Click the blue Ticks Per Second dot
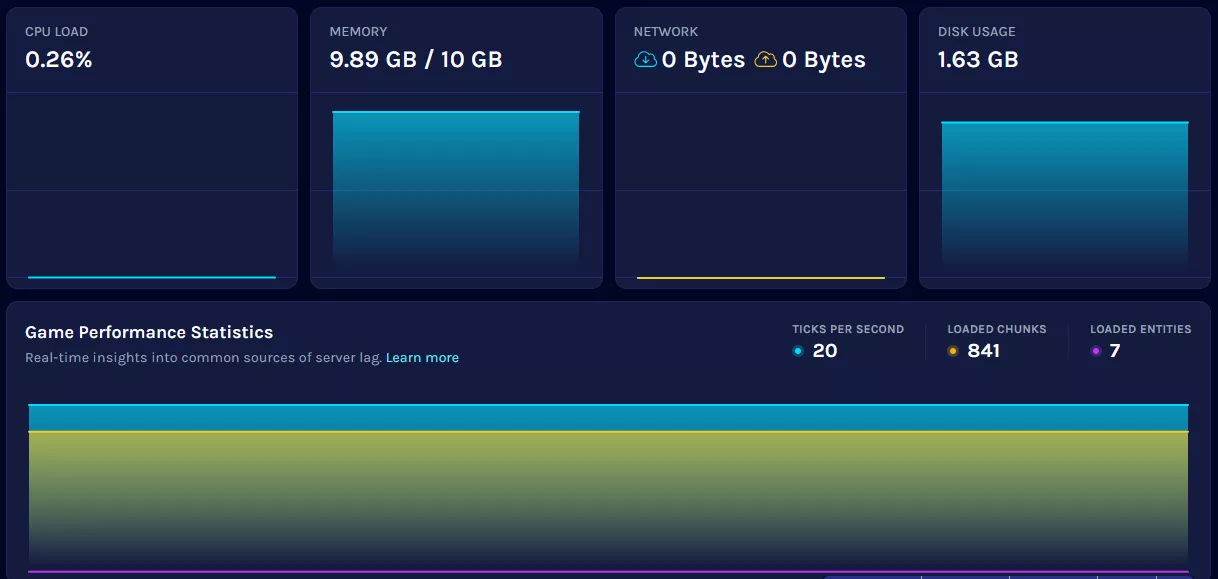Viewport: 1218px width, 579px height. [x=798, y=351]
